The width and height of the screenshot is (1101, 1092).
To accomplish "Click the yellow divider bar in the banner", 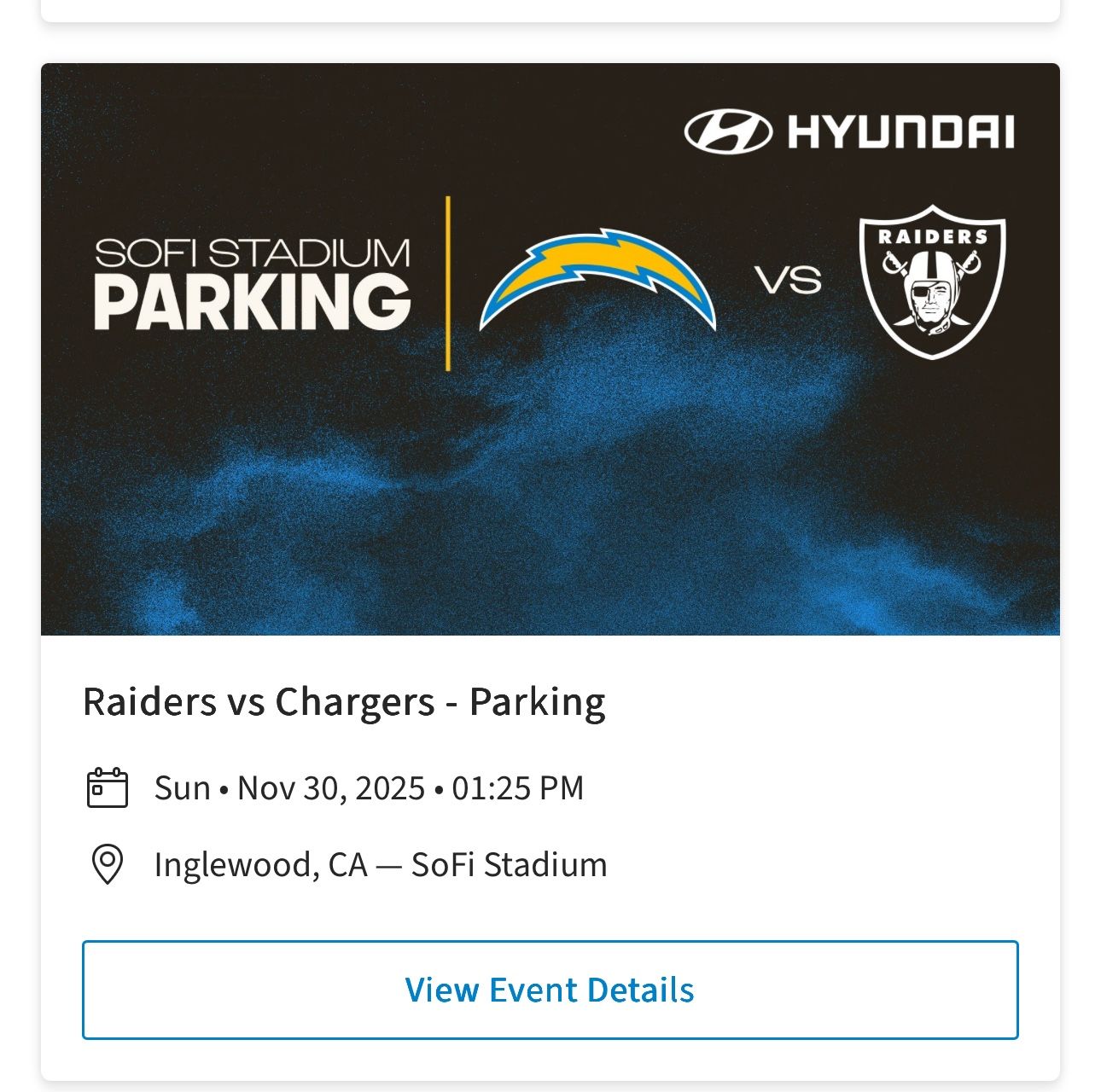I will click(x=447, y=282).
